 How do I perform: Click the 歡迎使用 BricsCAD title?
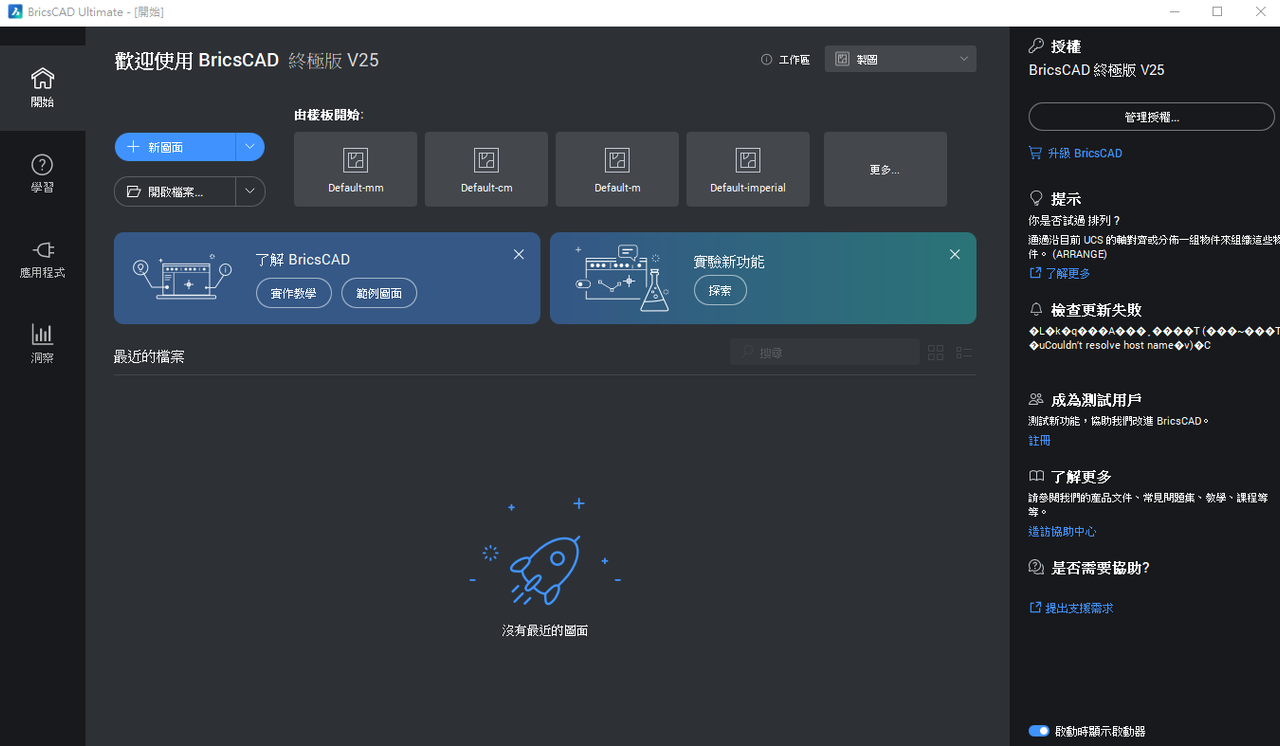(x=197, y=60)
